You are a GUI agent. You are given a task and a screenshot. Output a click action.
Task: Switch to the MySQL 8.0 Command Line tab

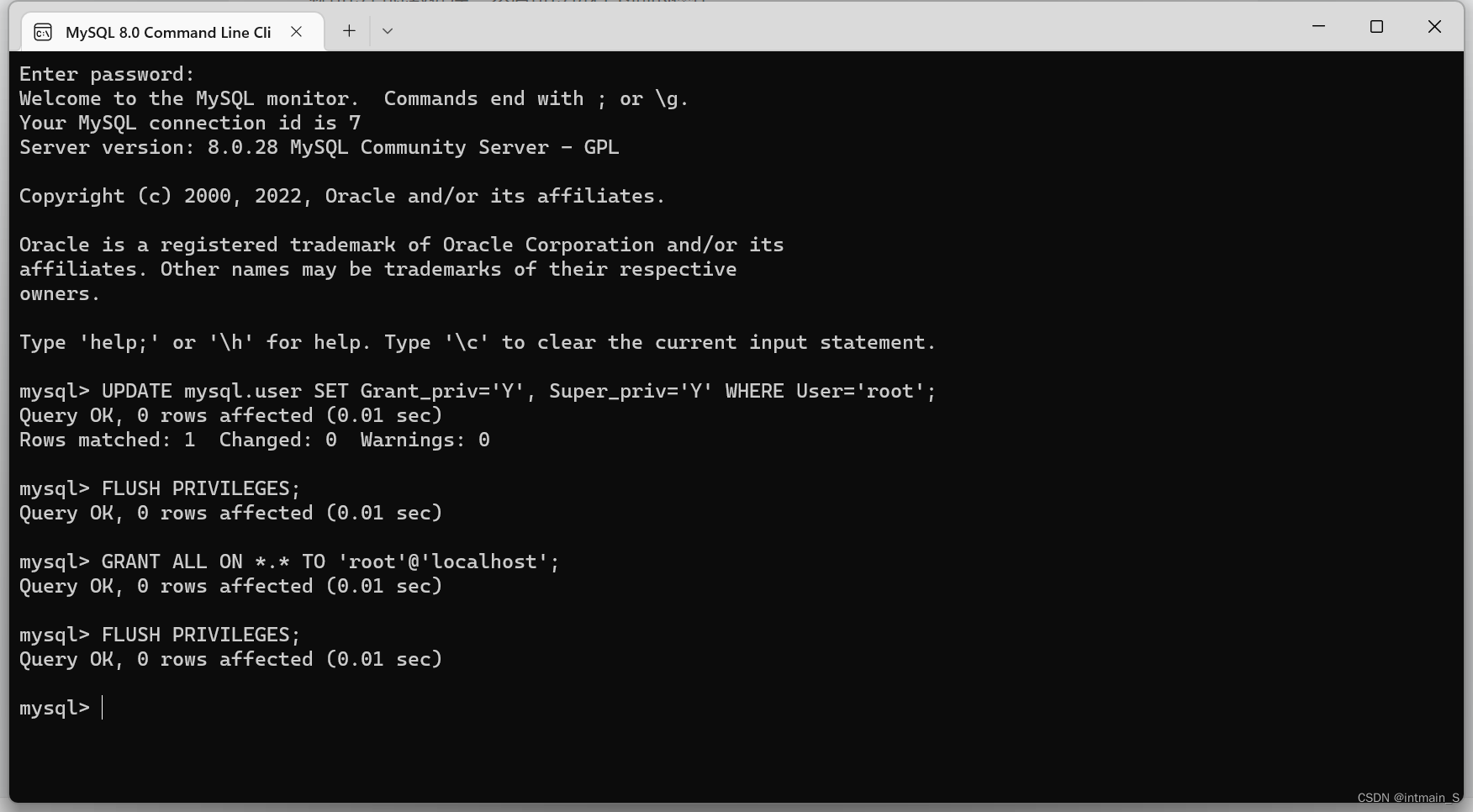point(168,31)
